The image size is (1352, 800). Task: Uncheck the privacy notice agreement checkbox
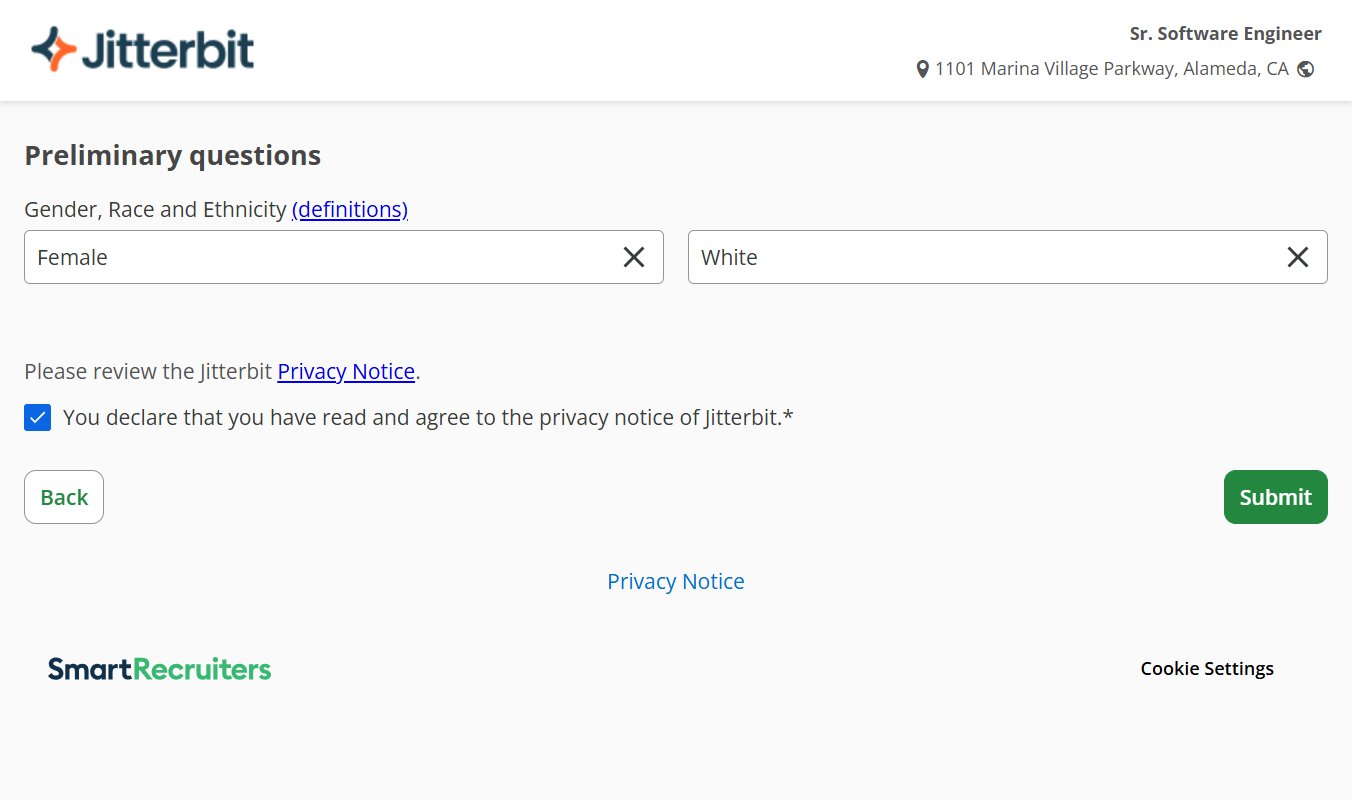(38, 418)
